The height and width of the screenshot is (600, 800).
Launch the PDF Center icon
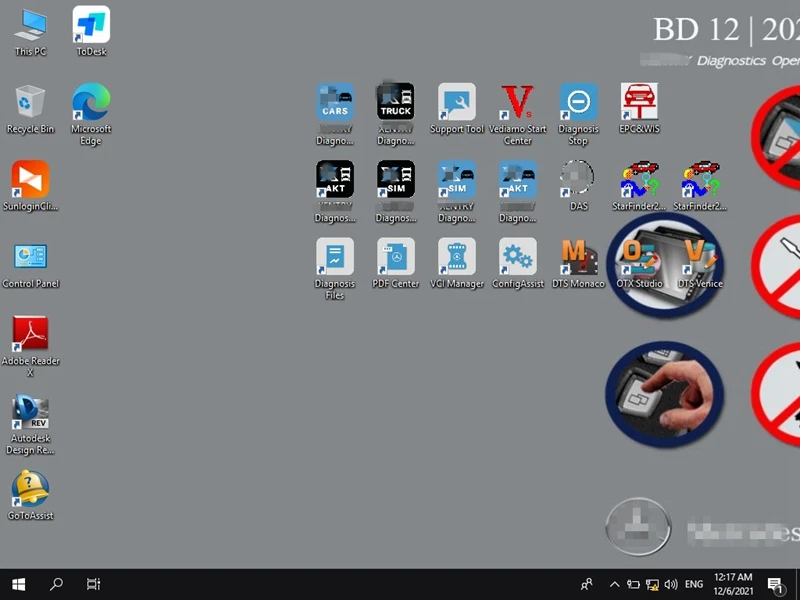tap(395, 258)
